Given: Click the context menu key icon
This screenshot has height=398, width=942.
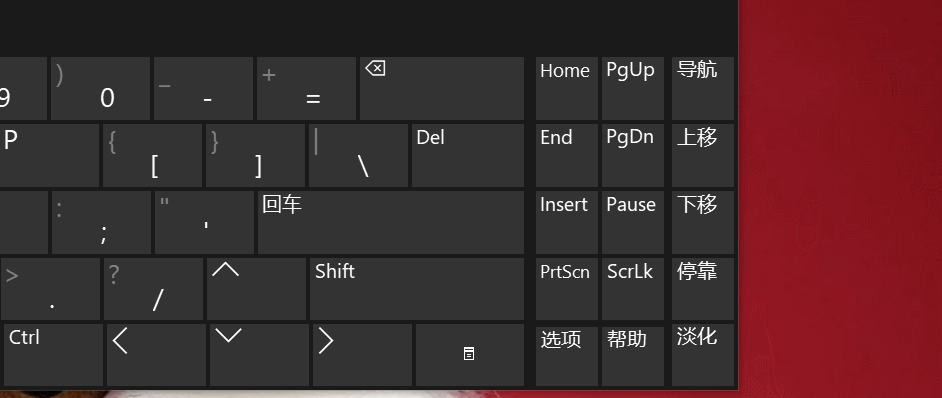Looking at the screenshot, I should (470, 355).
